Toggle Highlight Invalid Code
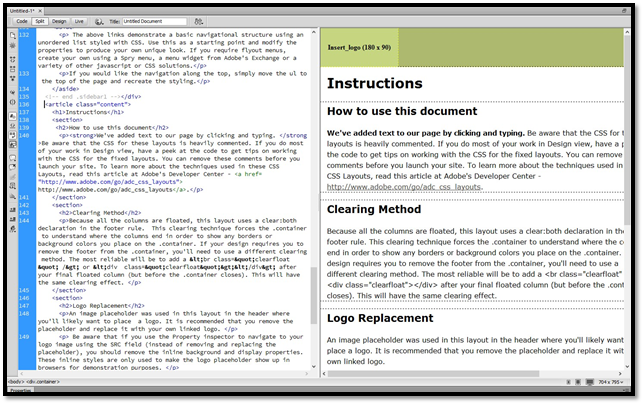Image resolution: width=644 pixels, height=405 pixels. coord(13,125)
